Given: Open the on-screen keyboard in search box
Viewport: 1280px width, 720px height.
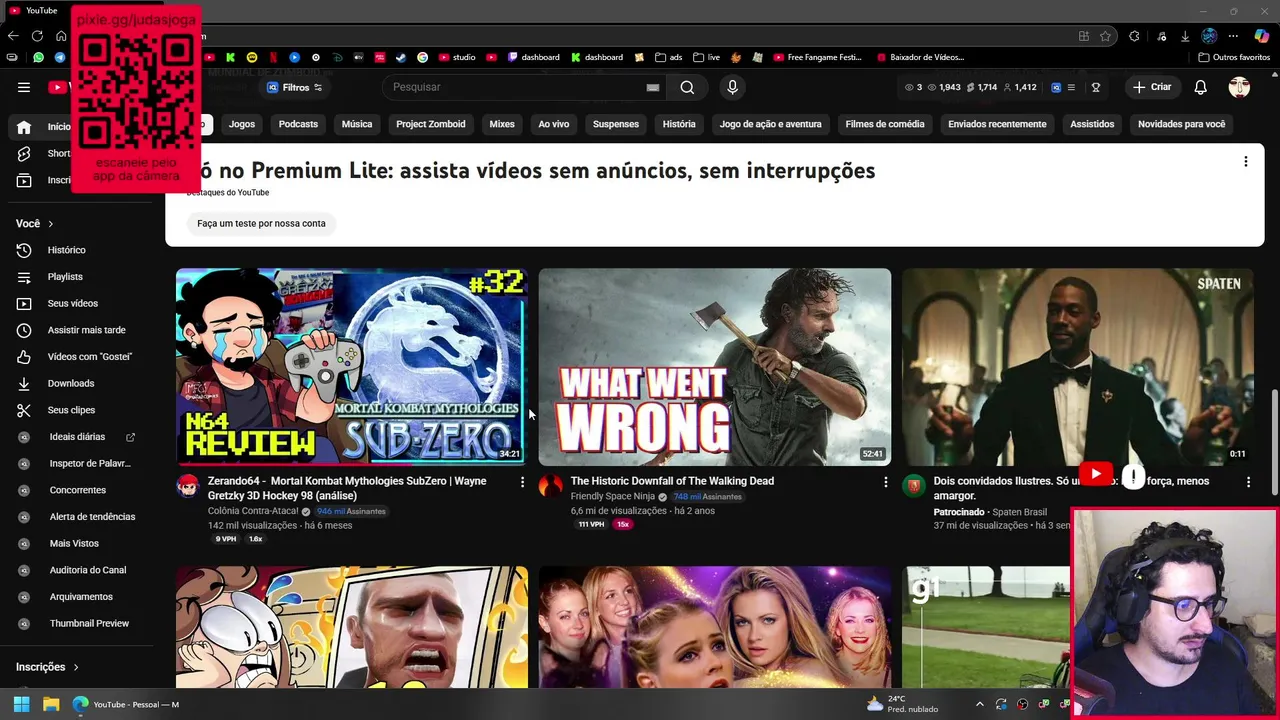Looking at the screenshot, I should pos(653,87).
